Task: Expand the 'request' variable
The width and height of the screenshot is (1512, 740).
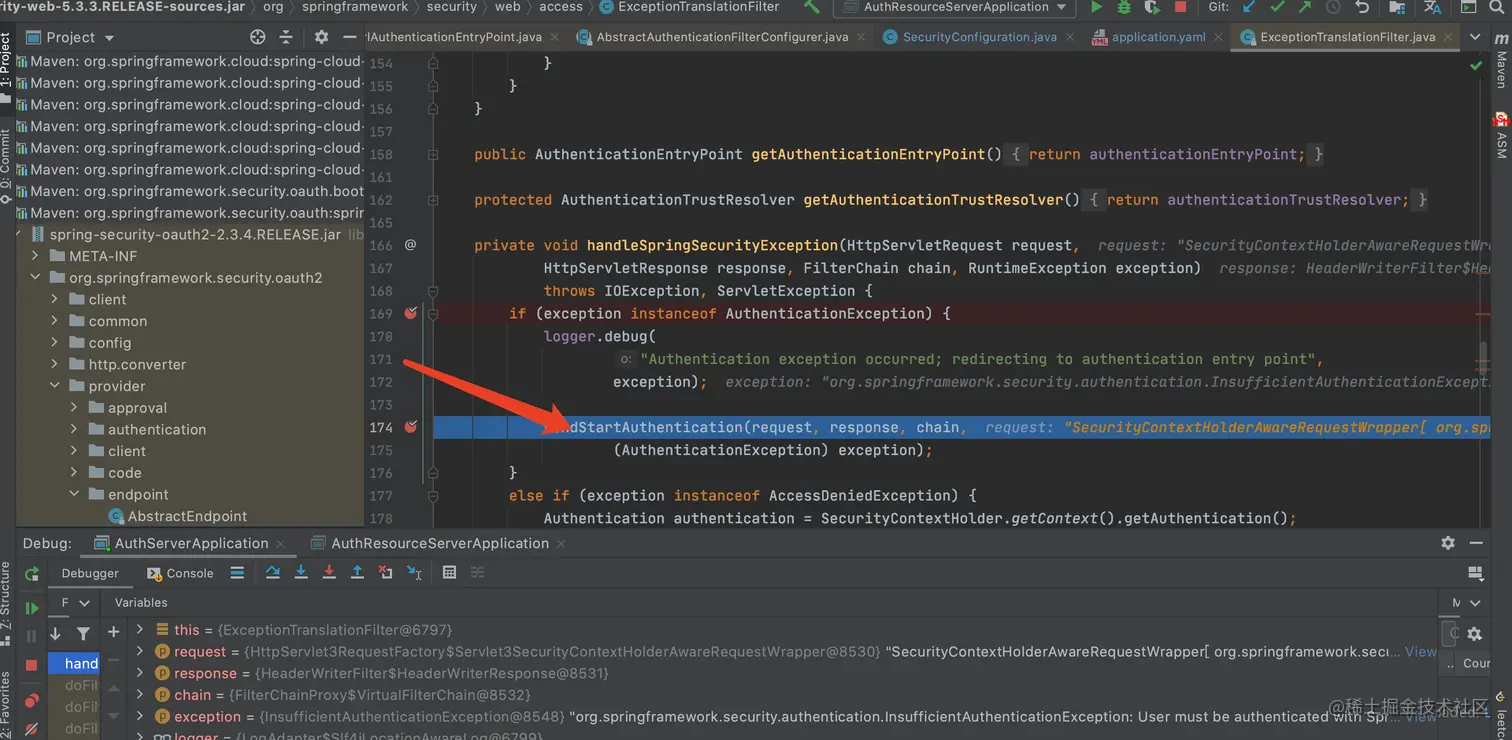Action: (140, 651)
